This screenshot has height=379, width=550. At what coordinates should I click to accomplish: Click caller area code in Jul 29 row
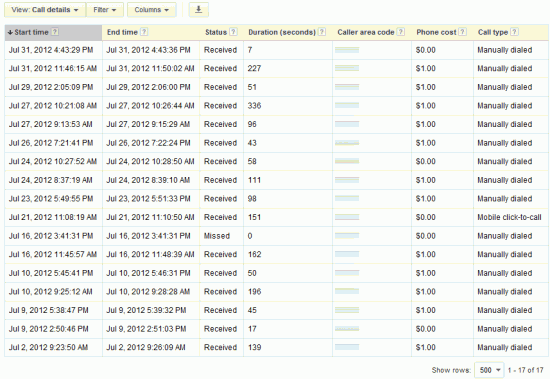[347, 87]
